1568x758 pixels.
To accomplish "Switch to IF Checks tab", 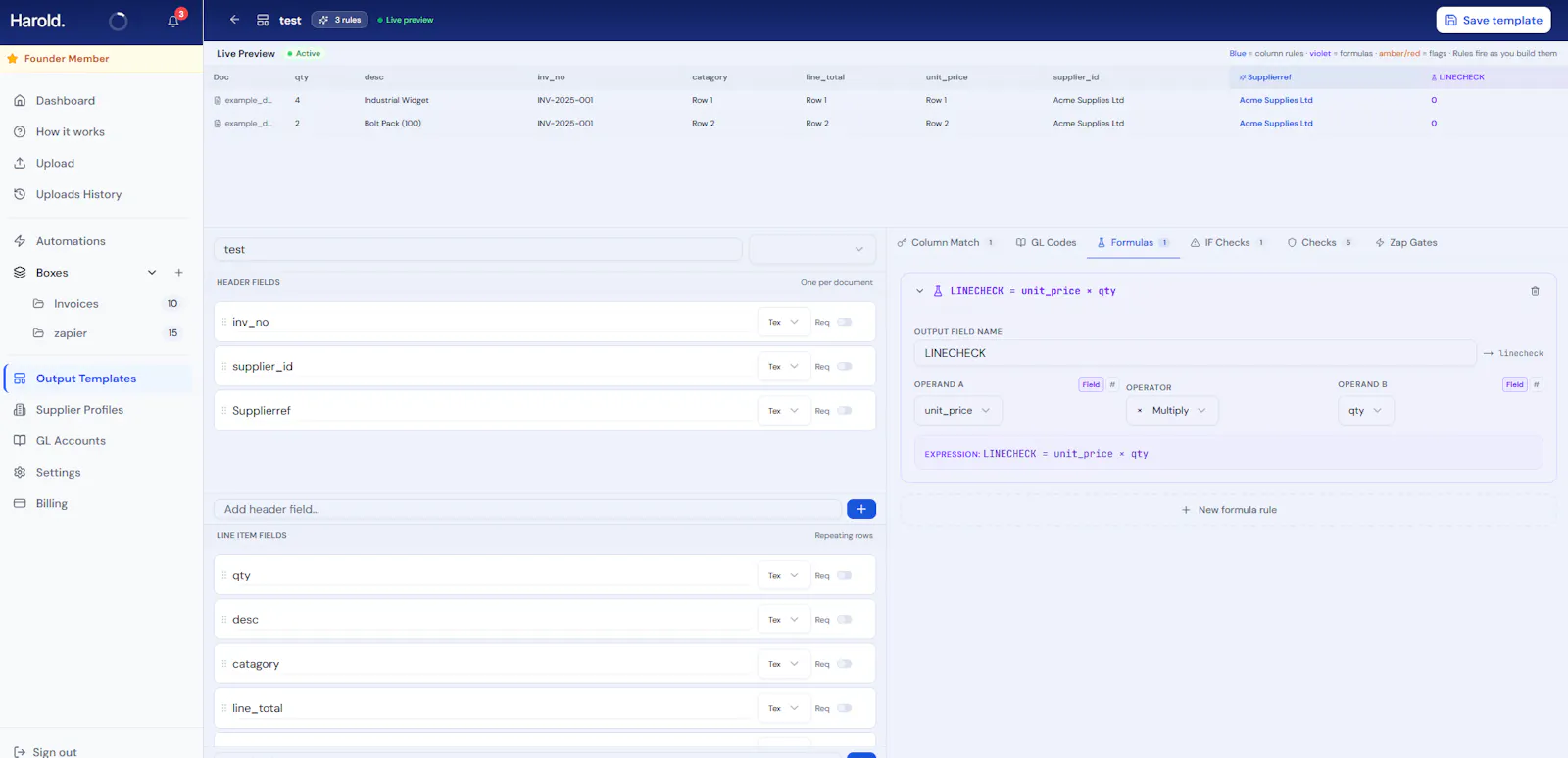I will [x=1228, y=243].
